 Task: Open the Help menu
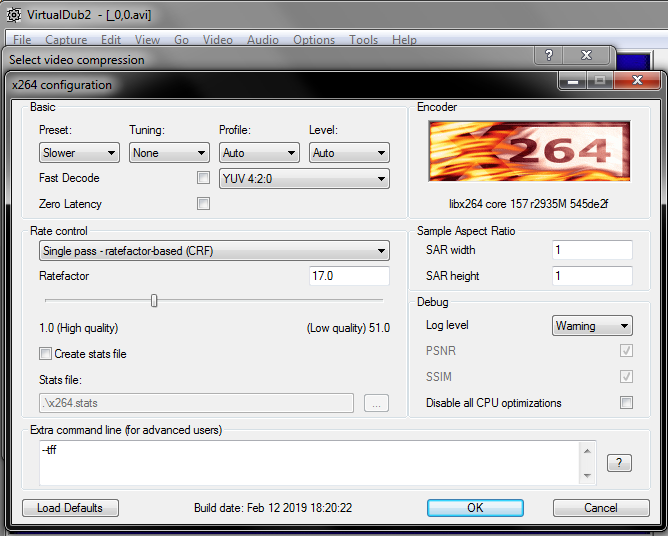(x=404, y=40)
